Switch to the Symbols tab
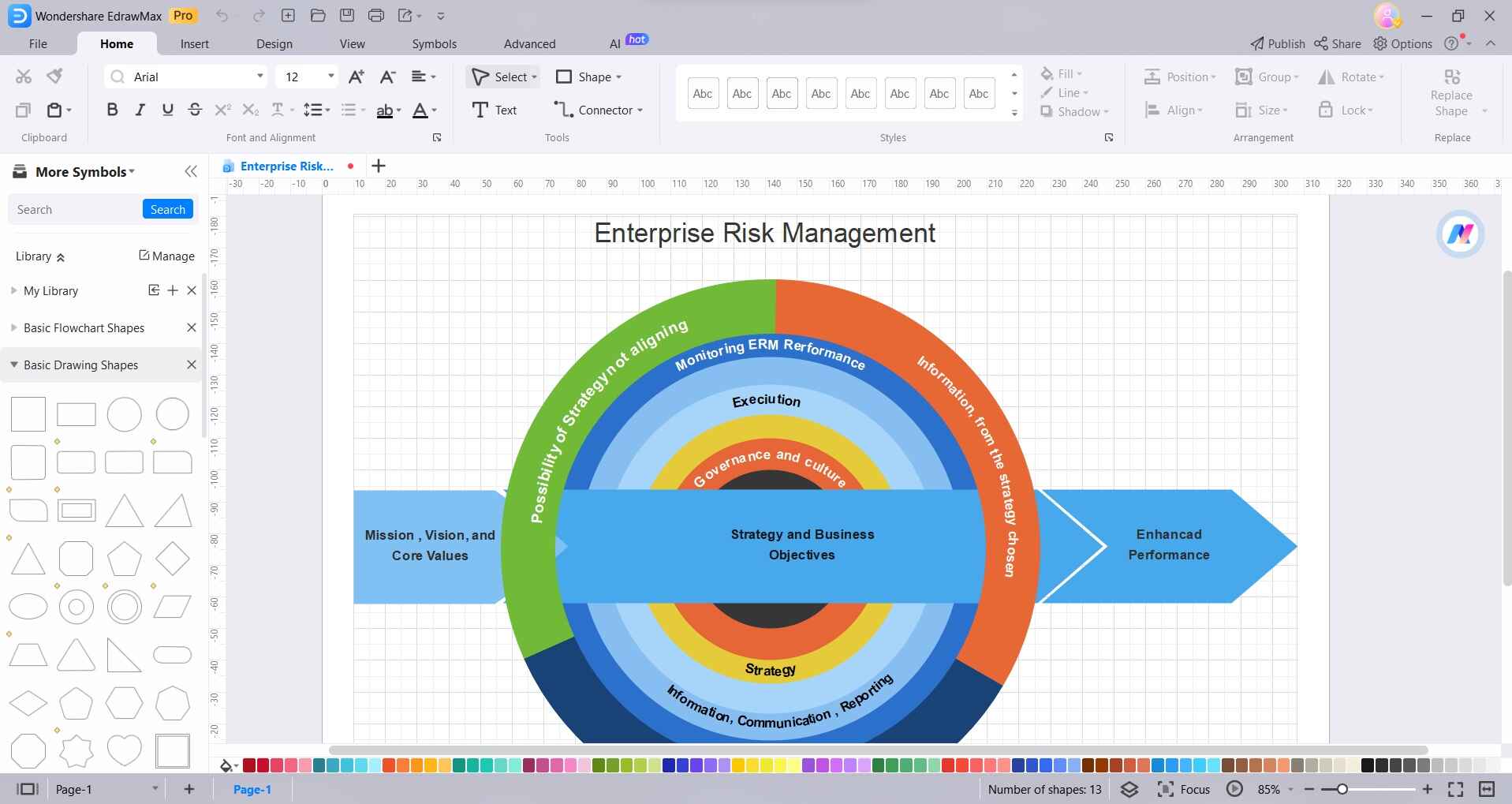The image size is (1512, 804). [435, 44]
